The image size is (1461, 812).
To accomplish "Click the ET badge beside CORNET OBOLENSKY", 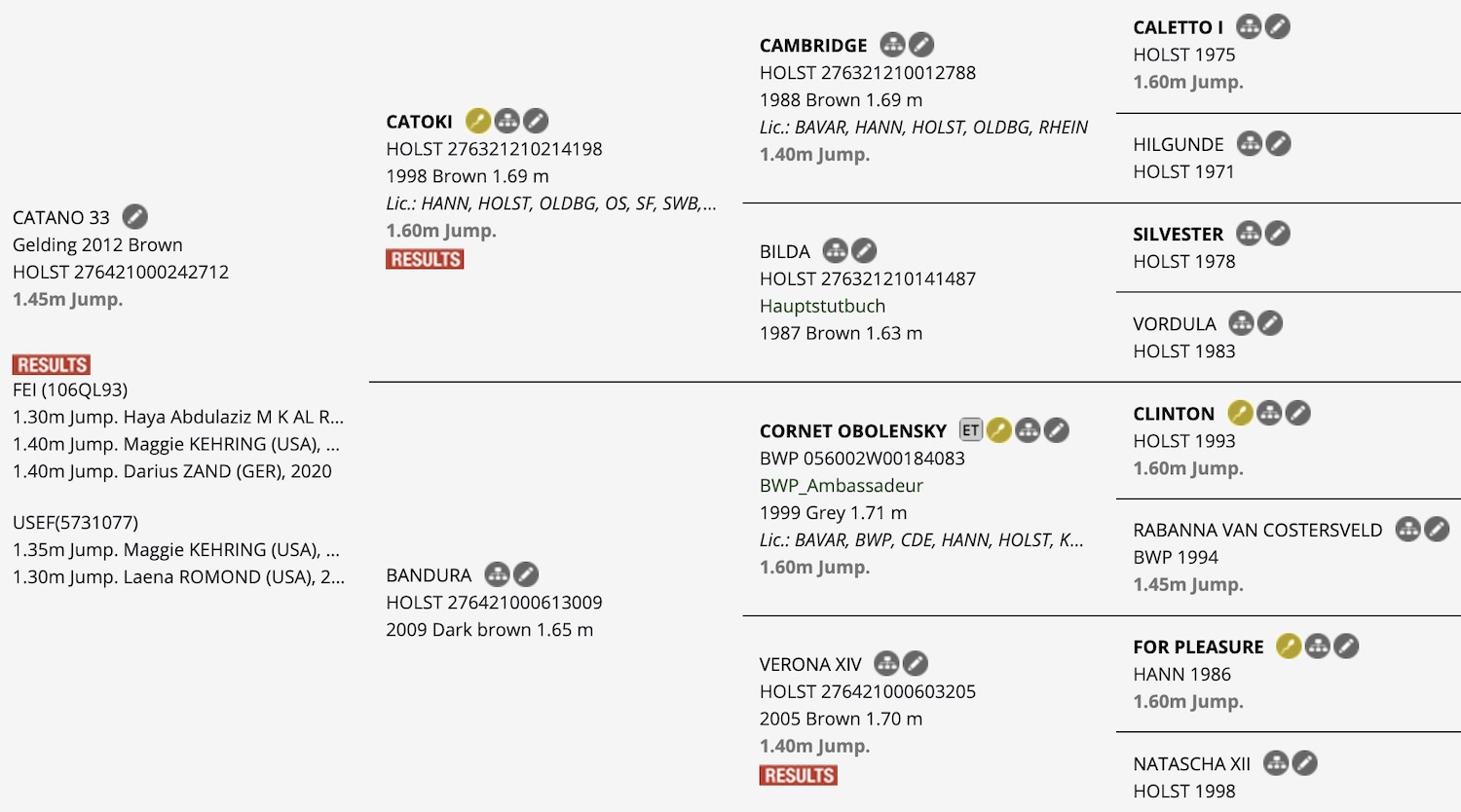I will click(x=971, y=430).
